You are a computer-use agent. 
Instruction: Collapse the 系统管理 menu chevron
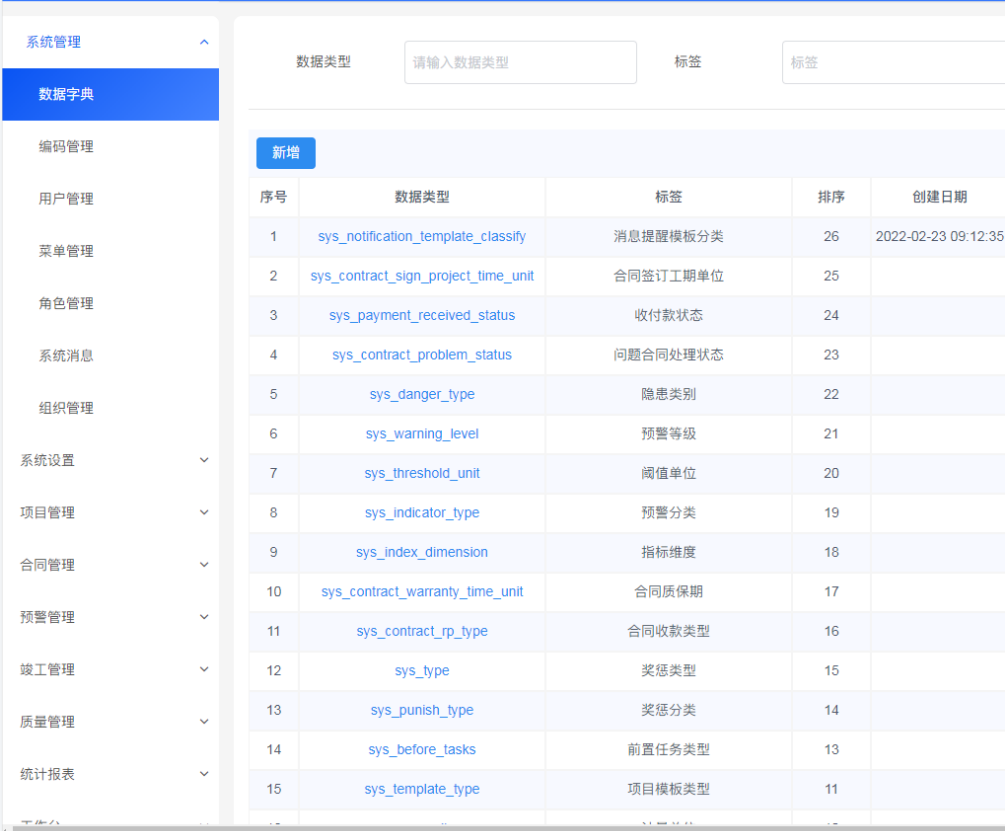tap(204, 42)
